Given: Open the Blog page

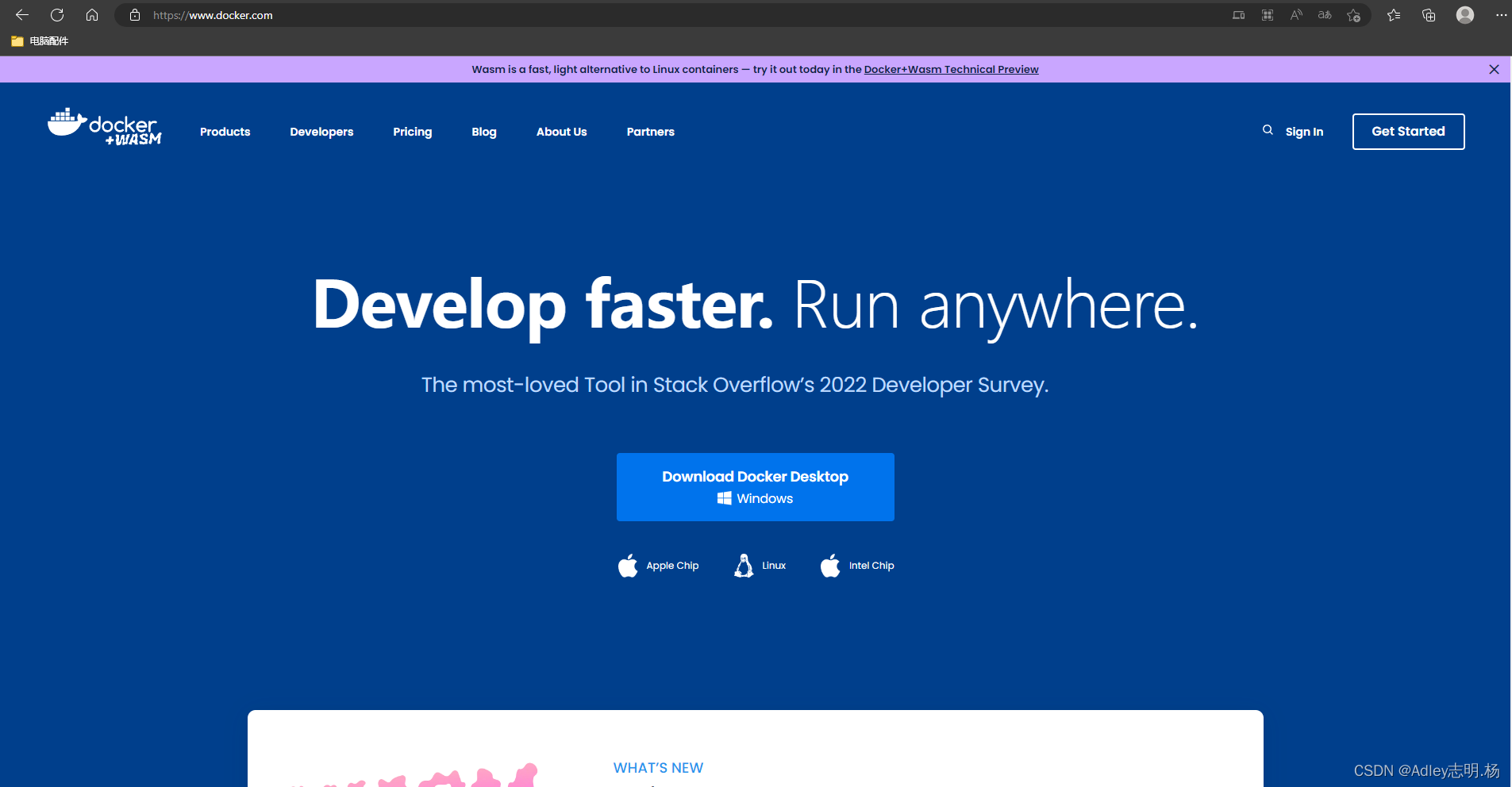Looking at the screenshot, I should (x=484, y=132).
